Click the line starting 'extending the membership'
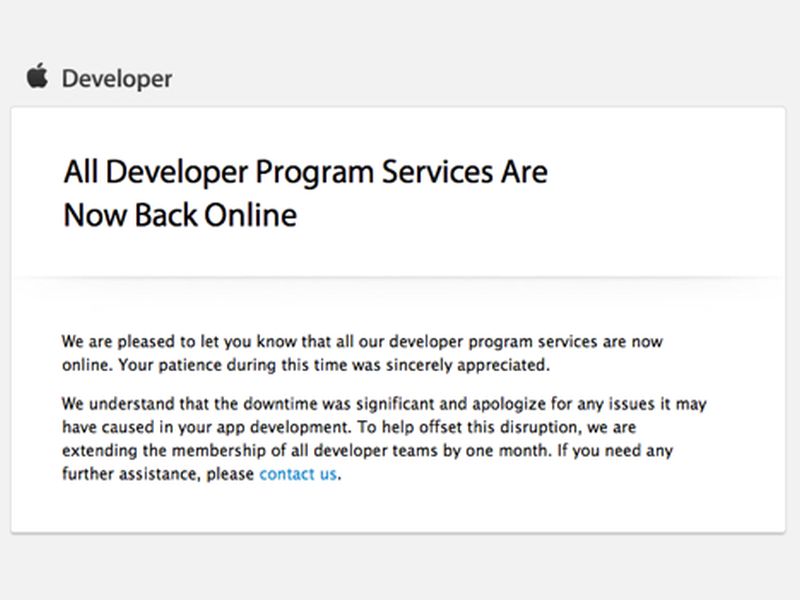The image size is (800, 600). point(367,451)
